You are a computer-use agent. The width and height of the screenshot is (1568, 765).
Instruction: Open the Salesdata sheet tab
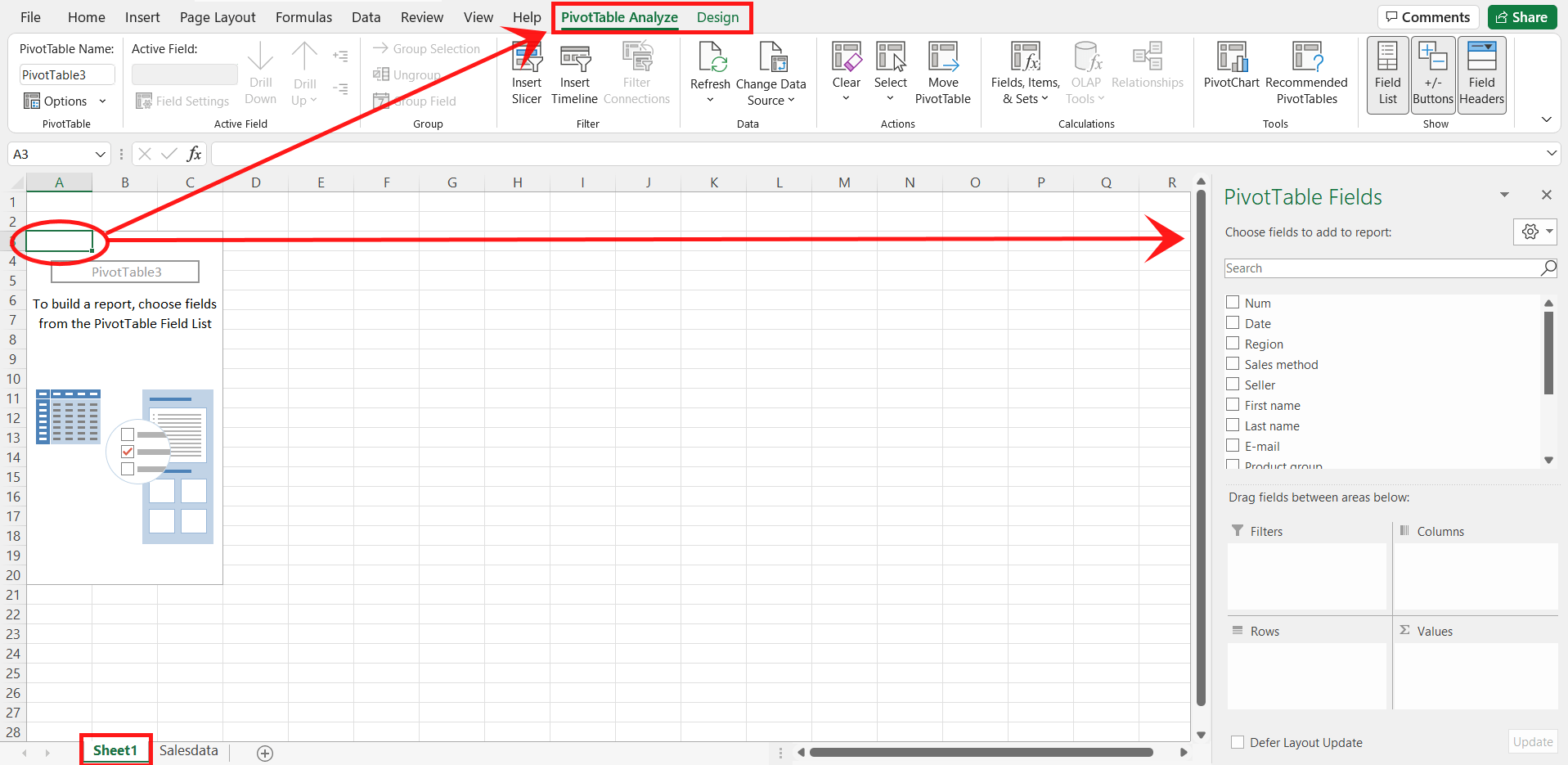click(x=189, y=750)
